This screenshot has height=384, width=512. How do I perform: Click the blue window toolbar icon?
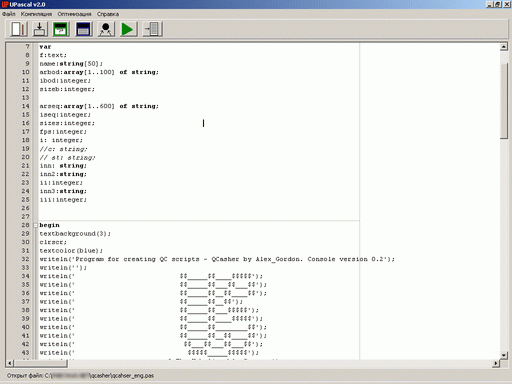point(83,29)
